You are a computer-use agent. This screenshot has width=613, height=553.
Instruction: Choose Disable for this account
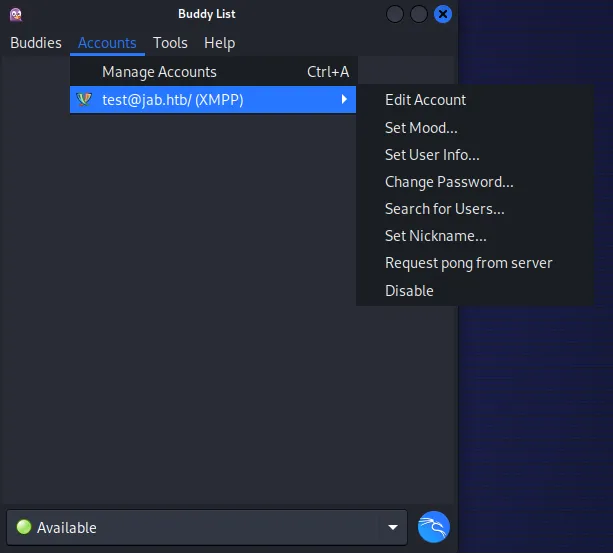pyautogui.click(x=475, y=291)
